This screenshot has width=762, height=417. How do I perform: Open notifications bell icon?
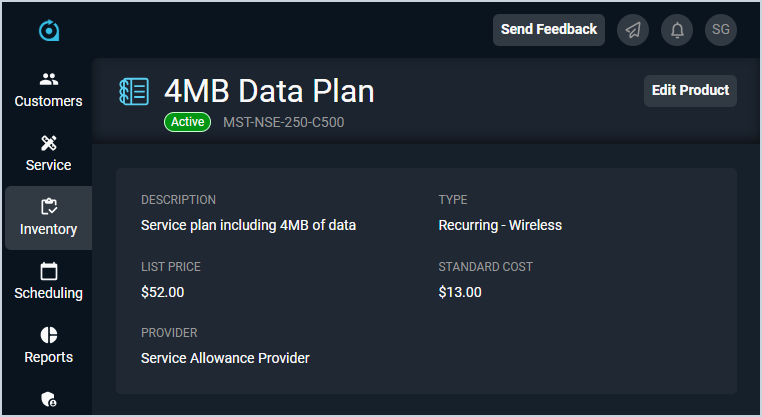click(x=677, y=30)
